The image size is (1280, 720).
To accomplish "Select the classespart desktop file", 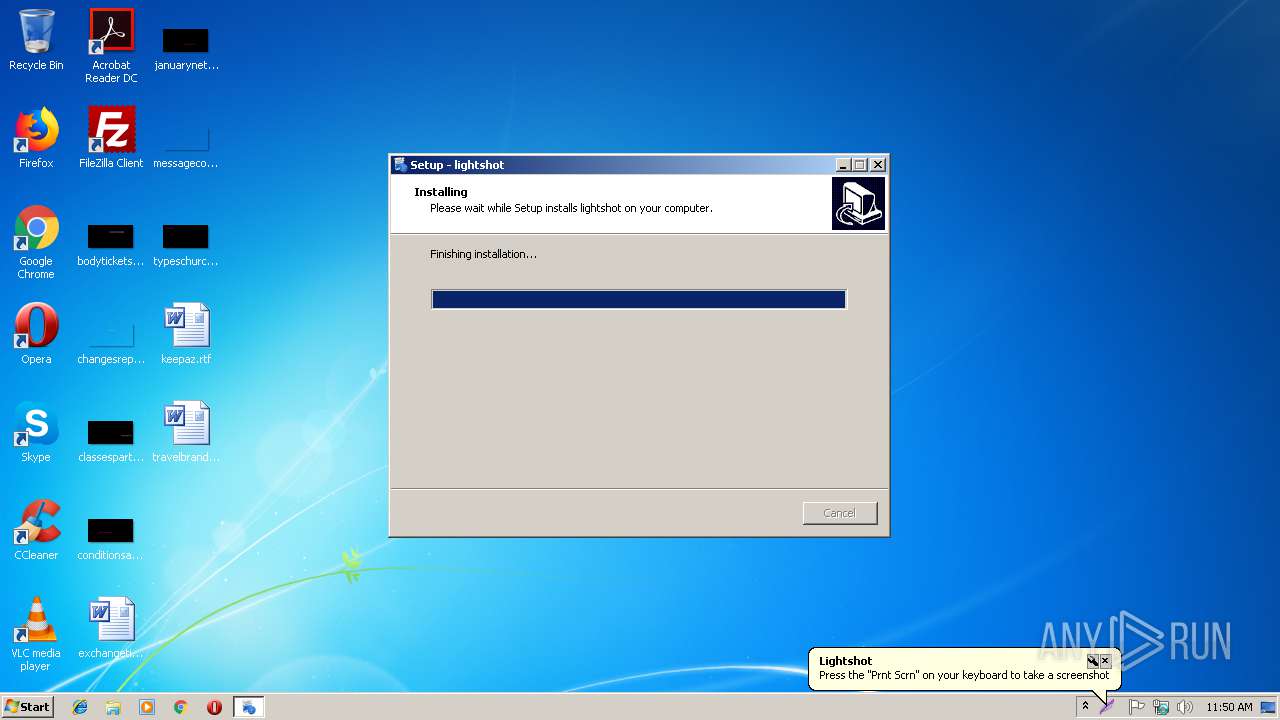I will point(111,440).
